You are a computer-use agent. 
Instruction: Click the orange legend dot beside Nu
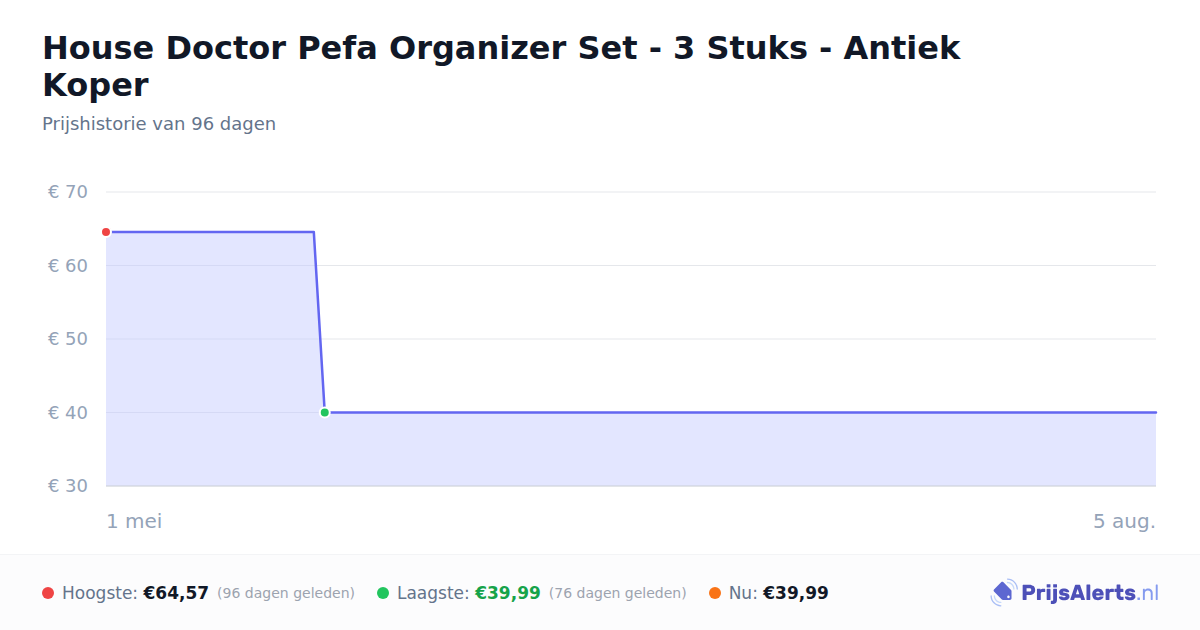(715, 593)
